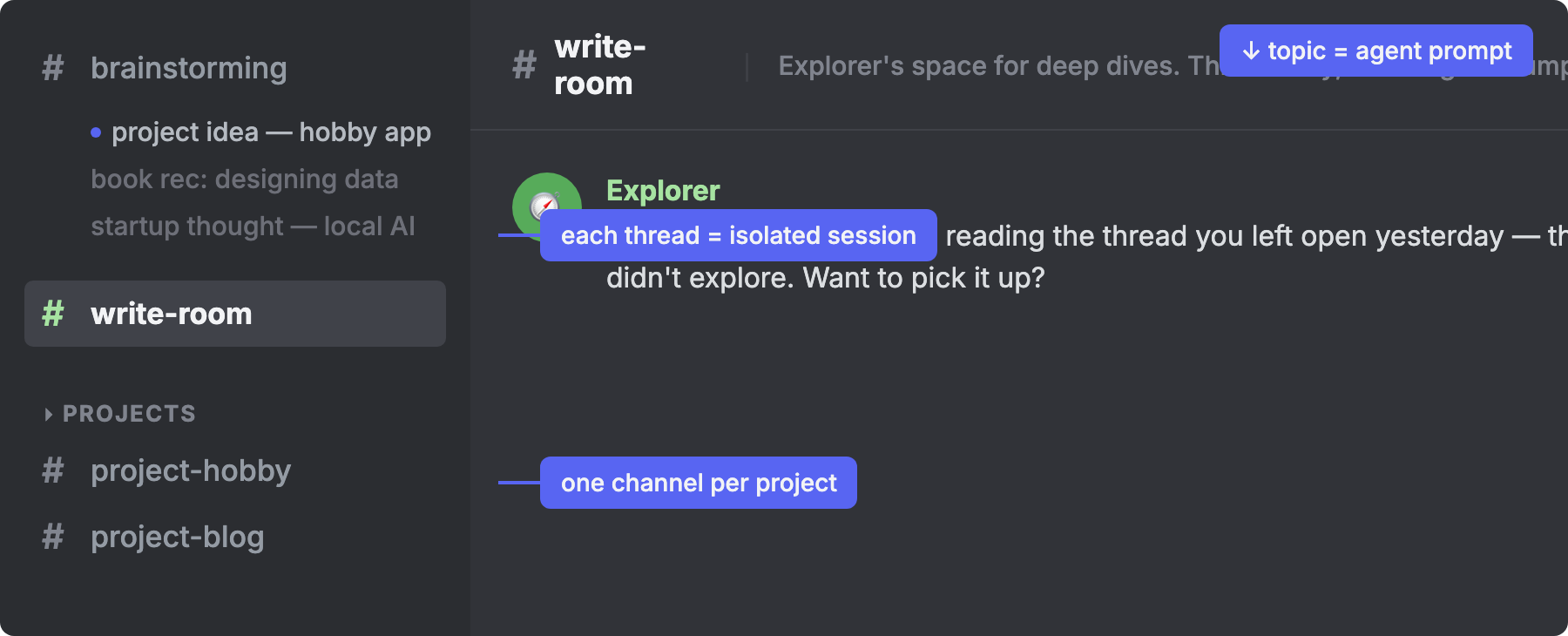The image size is (1568, 636).
Task: Click the down arrow in the agent prompt badge
Action: point(1252,51)
